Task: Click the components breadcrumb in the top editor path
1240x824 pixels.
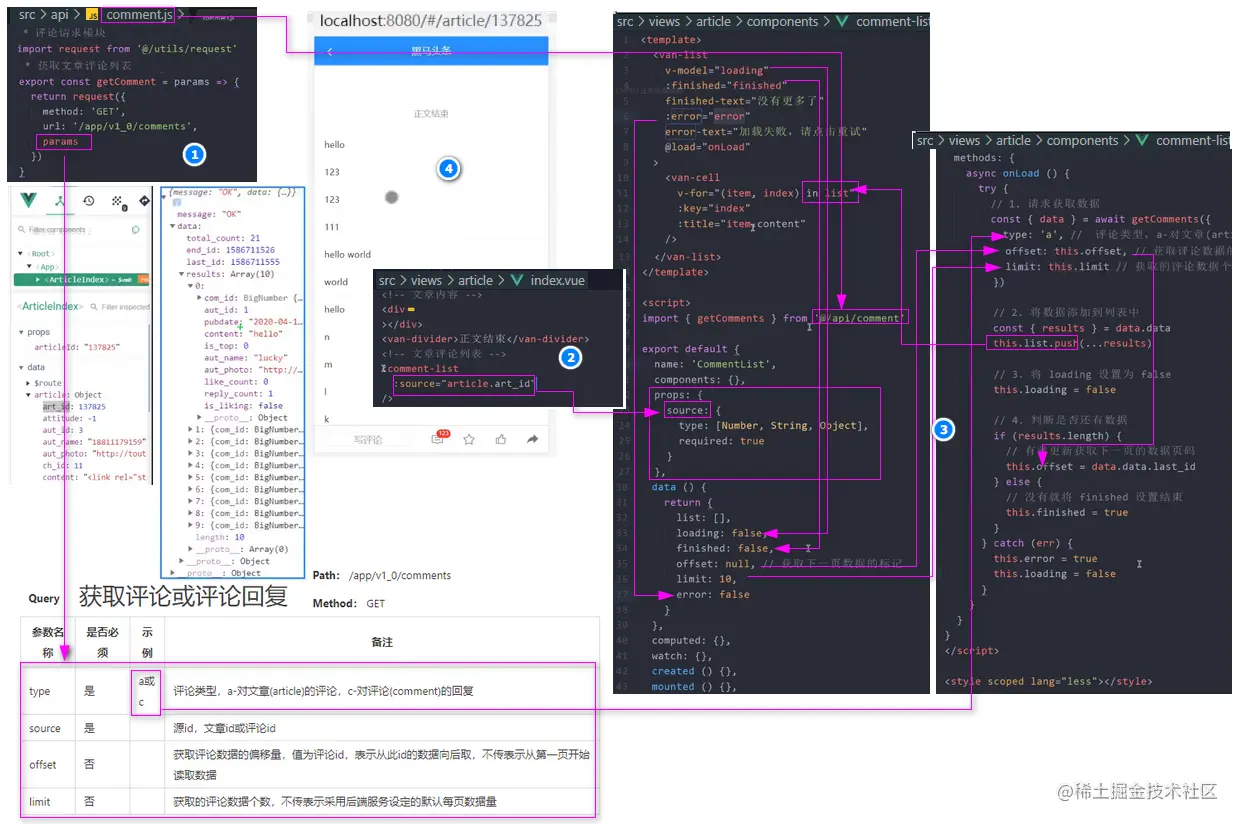Action: pos(783,21)
